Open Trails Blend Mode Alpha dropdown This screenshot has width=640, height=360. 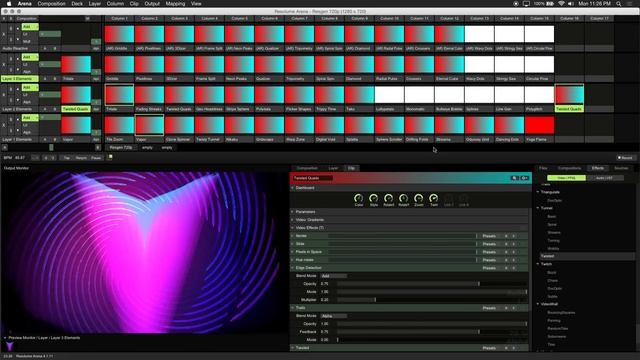(334, 316)
